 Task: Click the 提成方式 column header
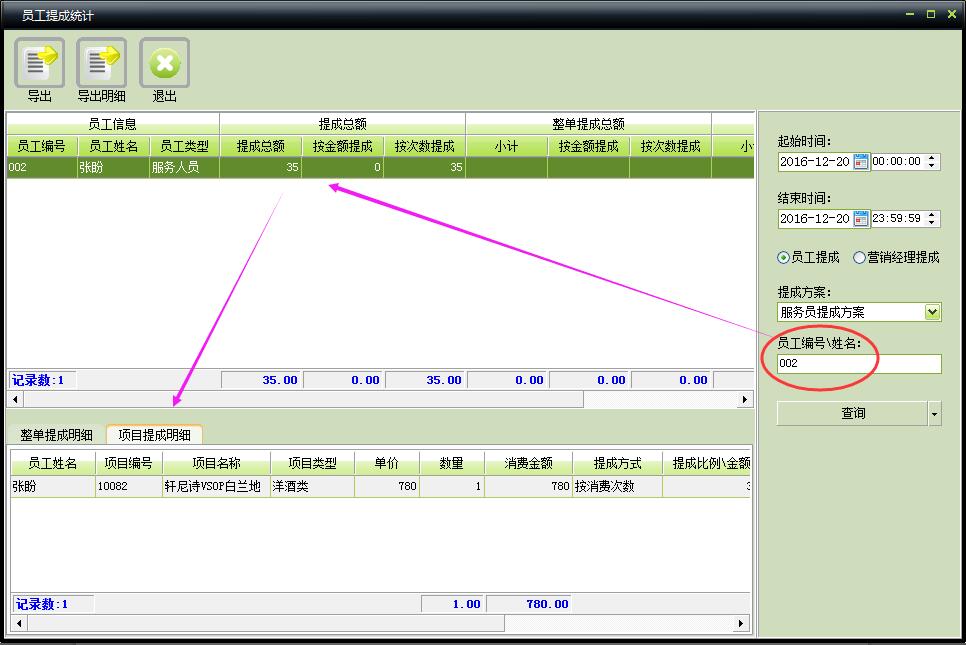[617, 463]
